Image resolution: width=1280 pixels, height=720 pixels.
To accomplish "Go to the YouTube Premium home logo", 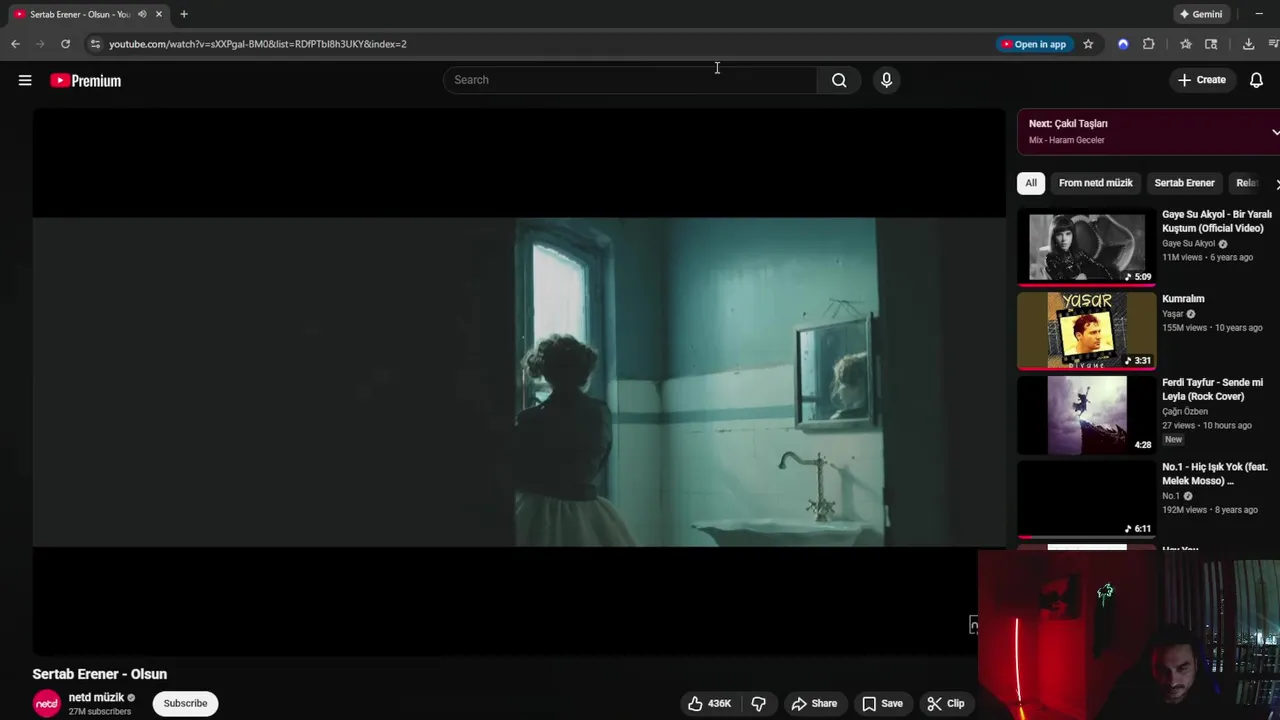I will (x=86, y=80).
